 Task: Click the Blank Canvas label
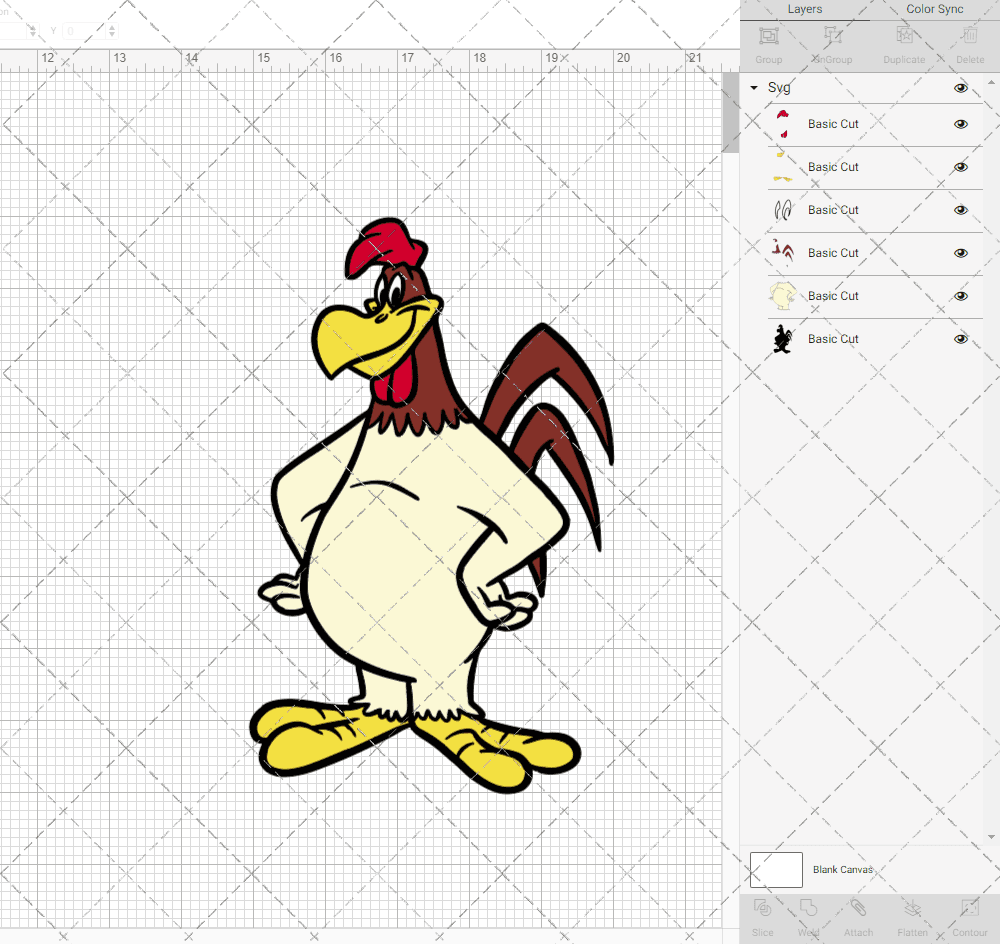[x=842, y=870]
